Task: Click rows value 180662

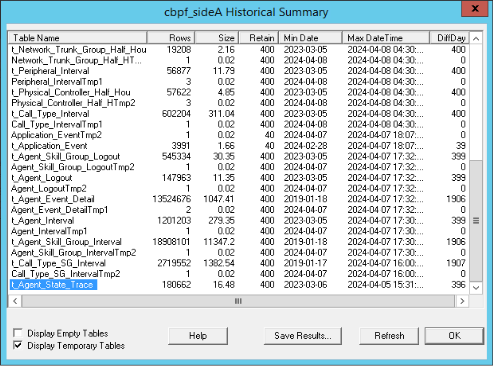Action: pyautogui.click(x=176, y=285)
